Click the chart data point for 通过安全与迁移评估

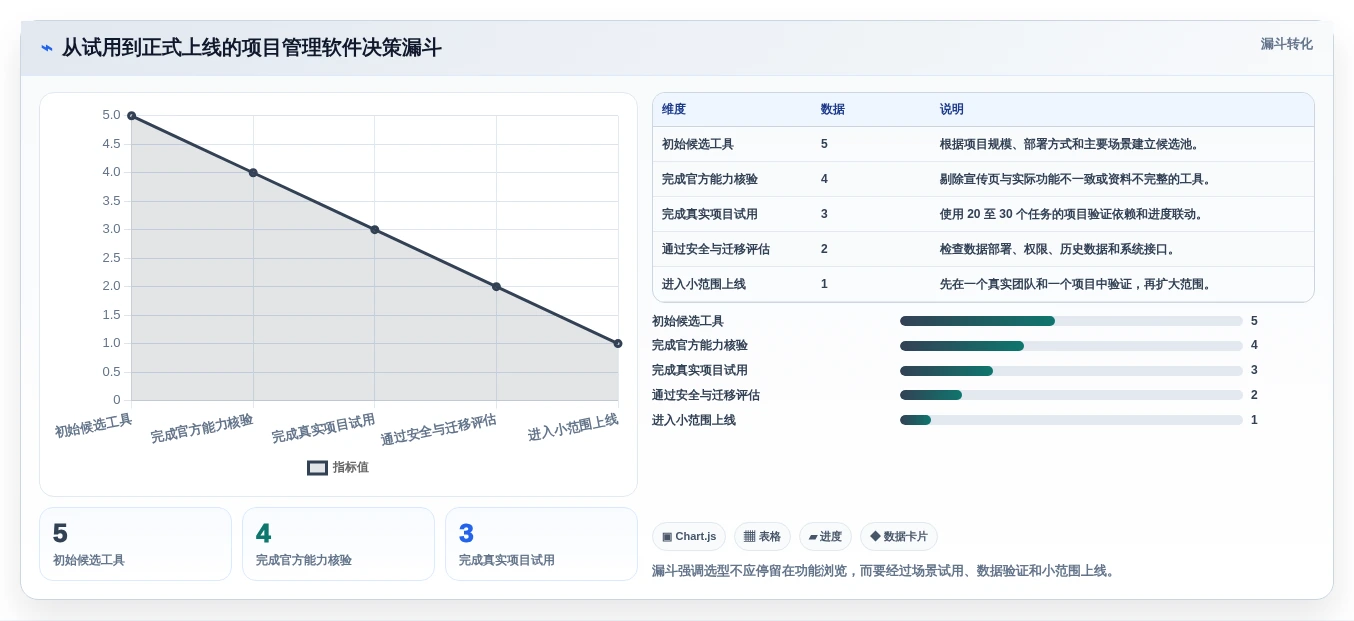click(x=496, y=287)
